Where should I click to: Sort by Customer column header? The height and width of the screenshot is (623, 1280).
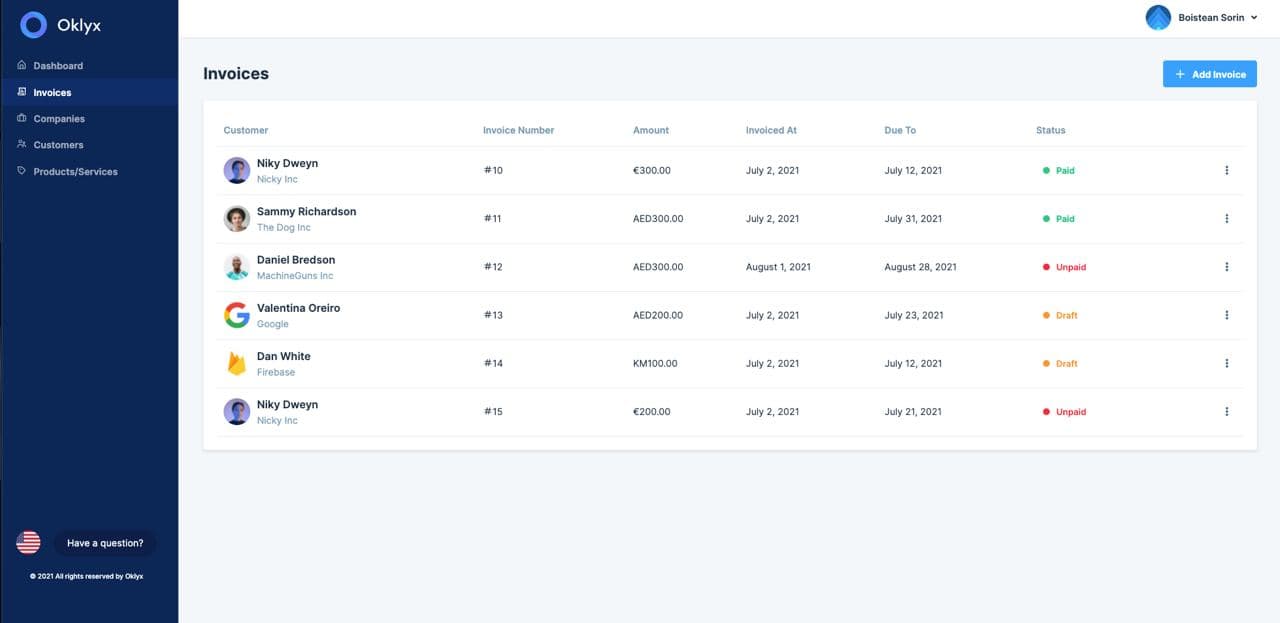[246, 130]
